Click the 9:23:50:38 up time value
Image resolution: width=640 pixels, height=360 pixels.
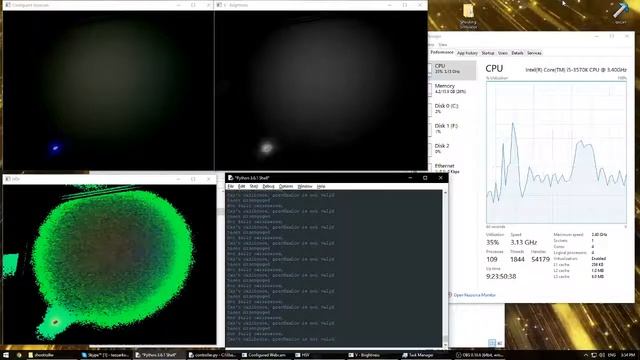click(501, 277)
